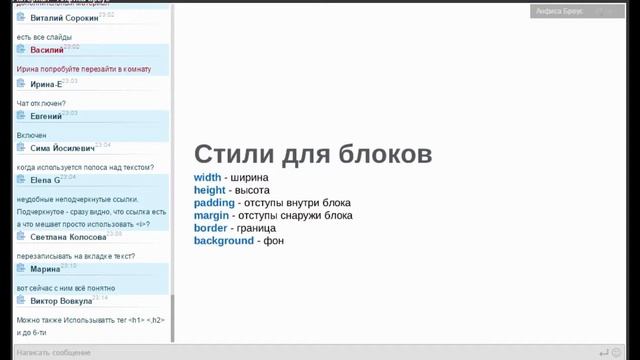Click the 'width' keyword on the slide
Viewport: 640px width, 360px height.
207,178
